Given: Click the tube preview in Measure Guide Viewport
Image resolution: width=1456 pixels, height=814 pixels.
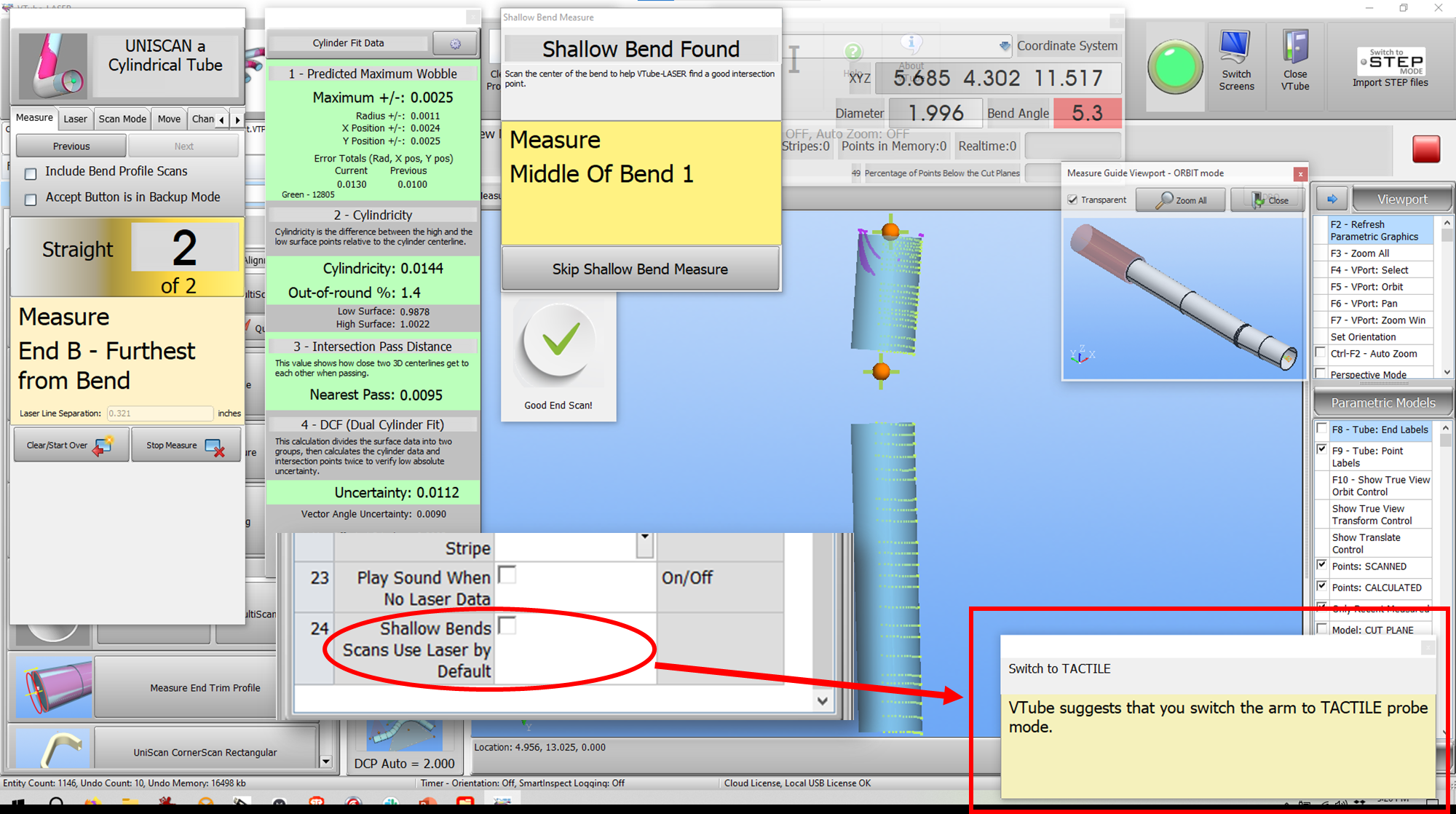Looking at the screenshot, I should 1184,299.
